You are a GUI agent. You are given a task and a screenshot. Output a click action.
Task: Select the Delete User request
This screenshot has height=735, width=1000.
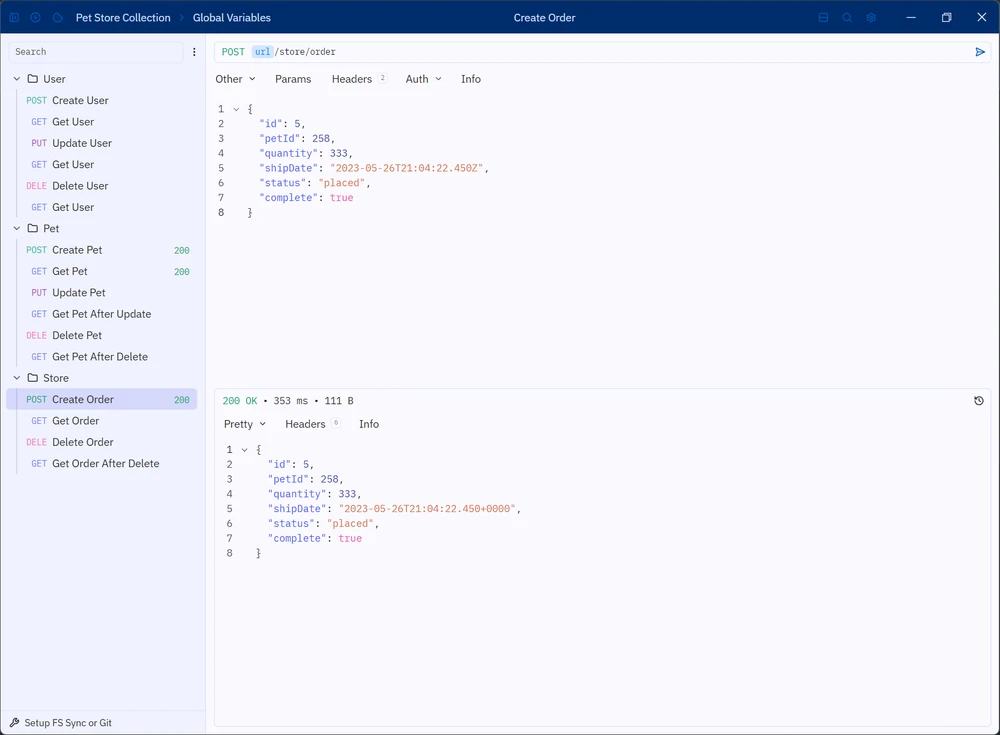[x=102, y=186]
